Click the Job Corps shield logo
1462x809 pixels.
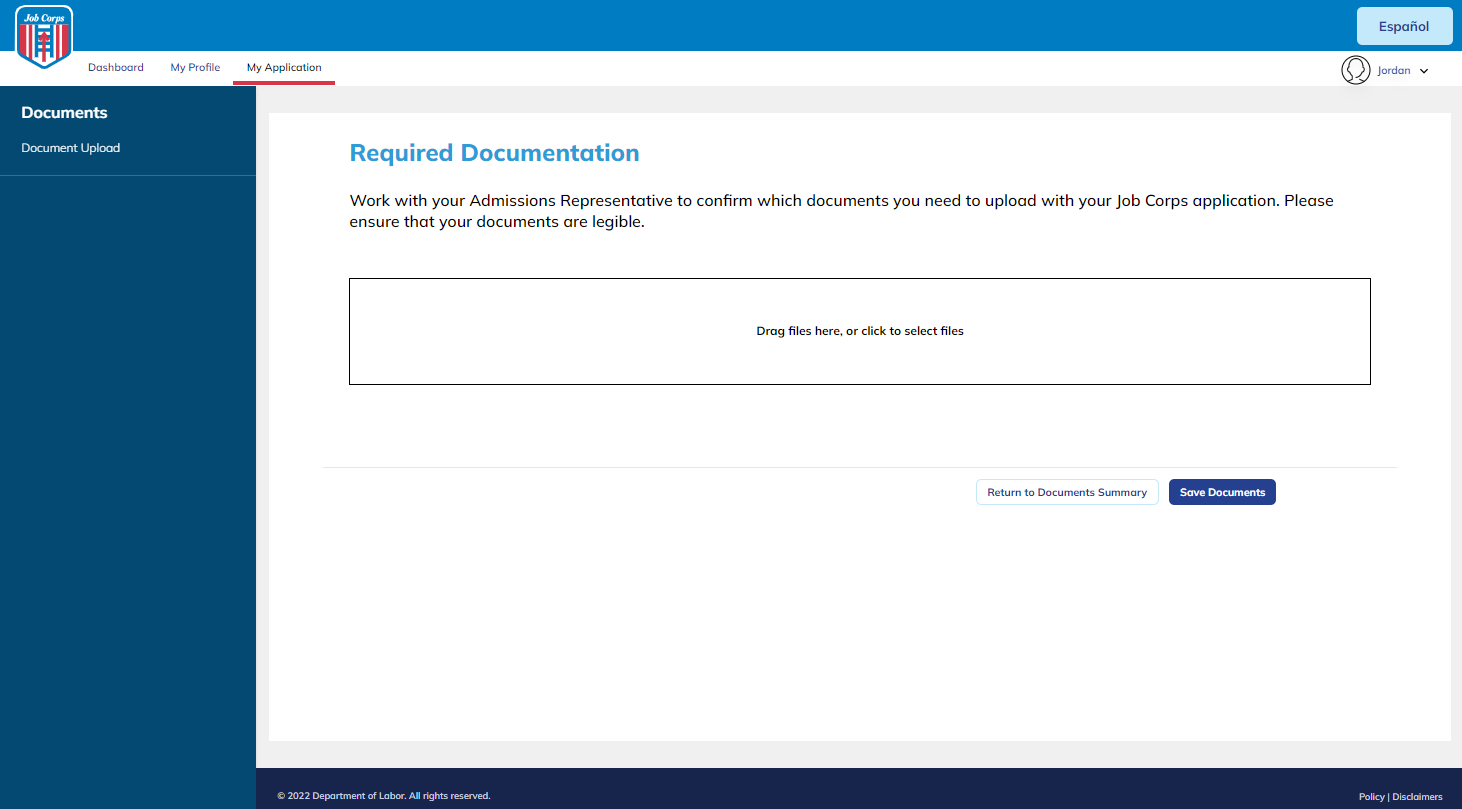pos(44,37)
